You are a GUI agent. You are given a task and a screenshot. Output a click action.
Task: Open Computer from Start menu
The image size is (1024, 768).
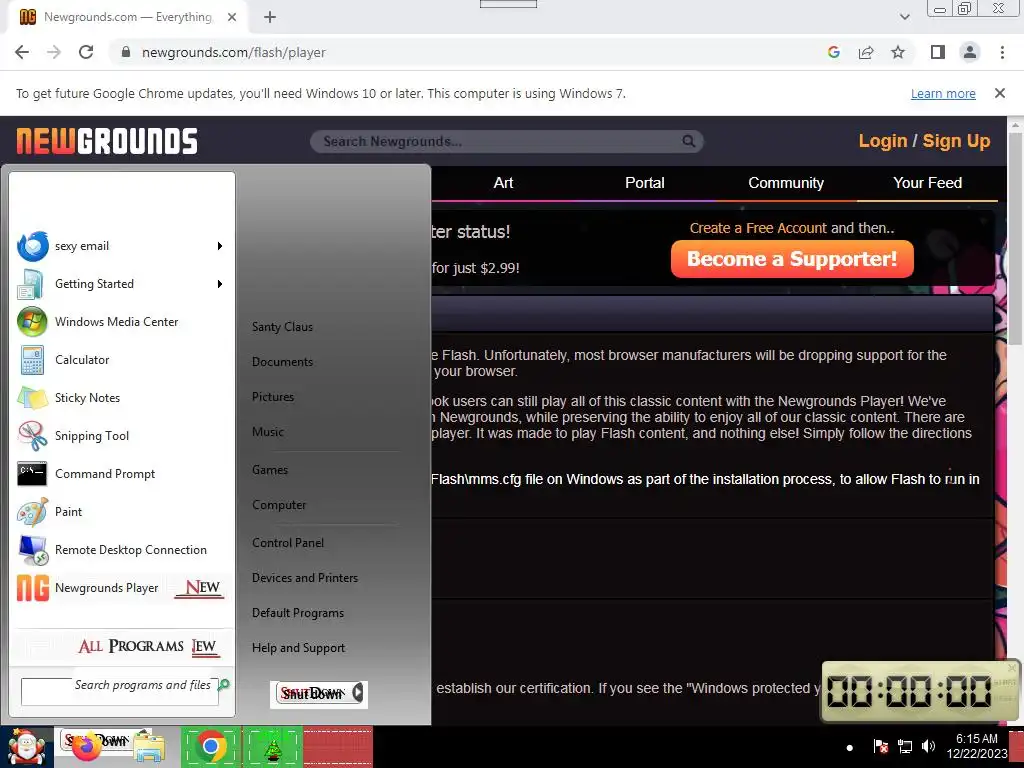pos(279,505)
